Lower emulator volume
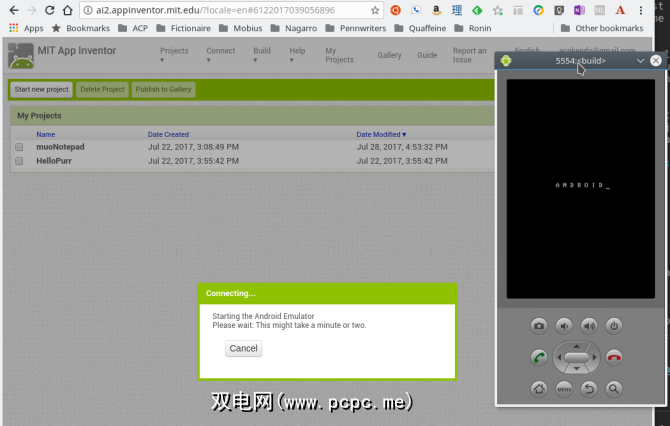The width and height of the screenshot is (670, 426). [564, 326]
